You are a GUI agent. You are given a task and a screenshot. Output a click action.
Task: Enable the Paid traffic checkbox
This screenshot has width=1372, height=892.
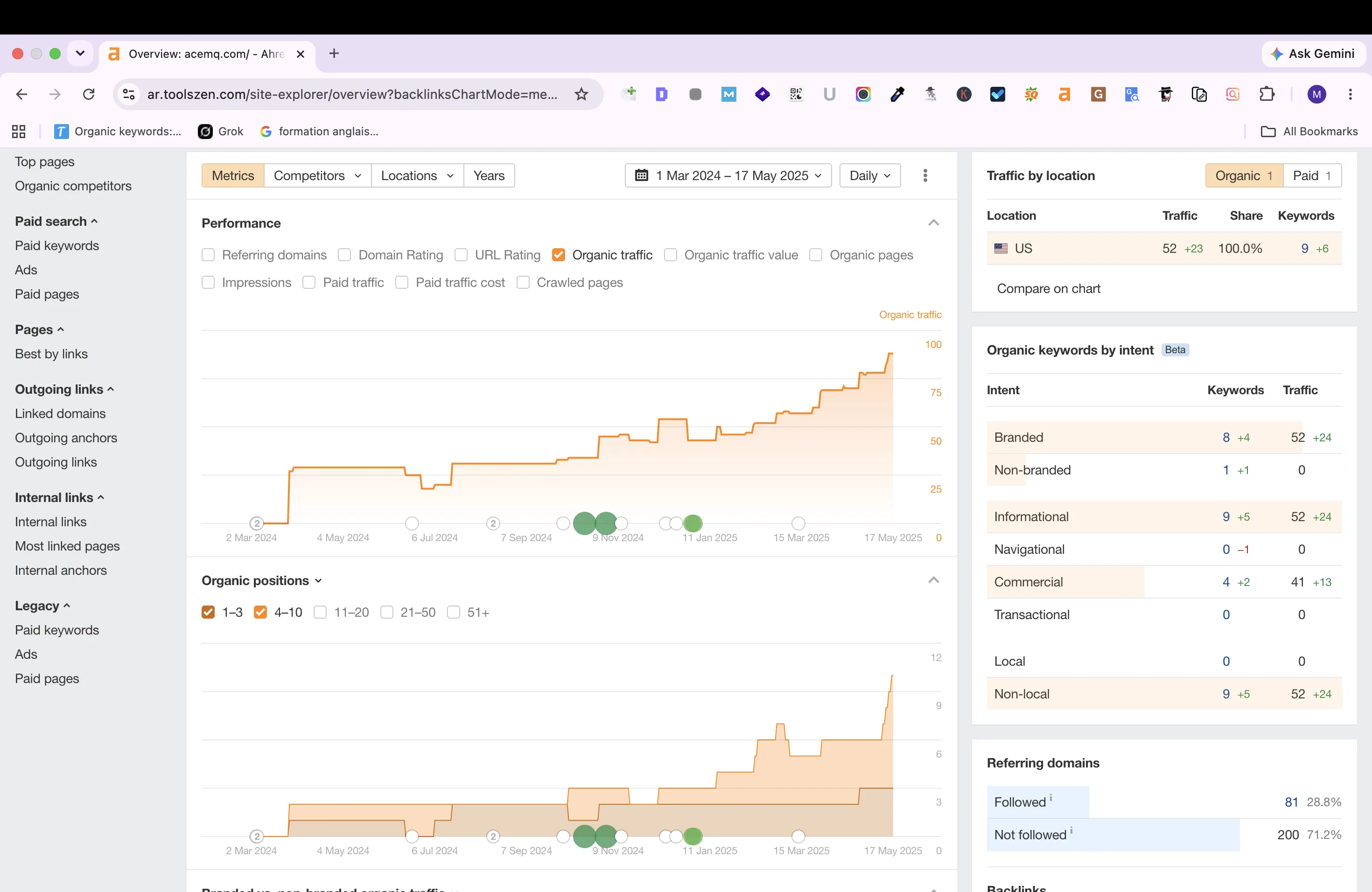click(309, 282)
